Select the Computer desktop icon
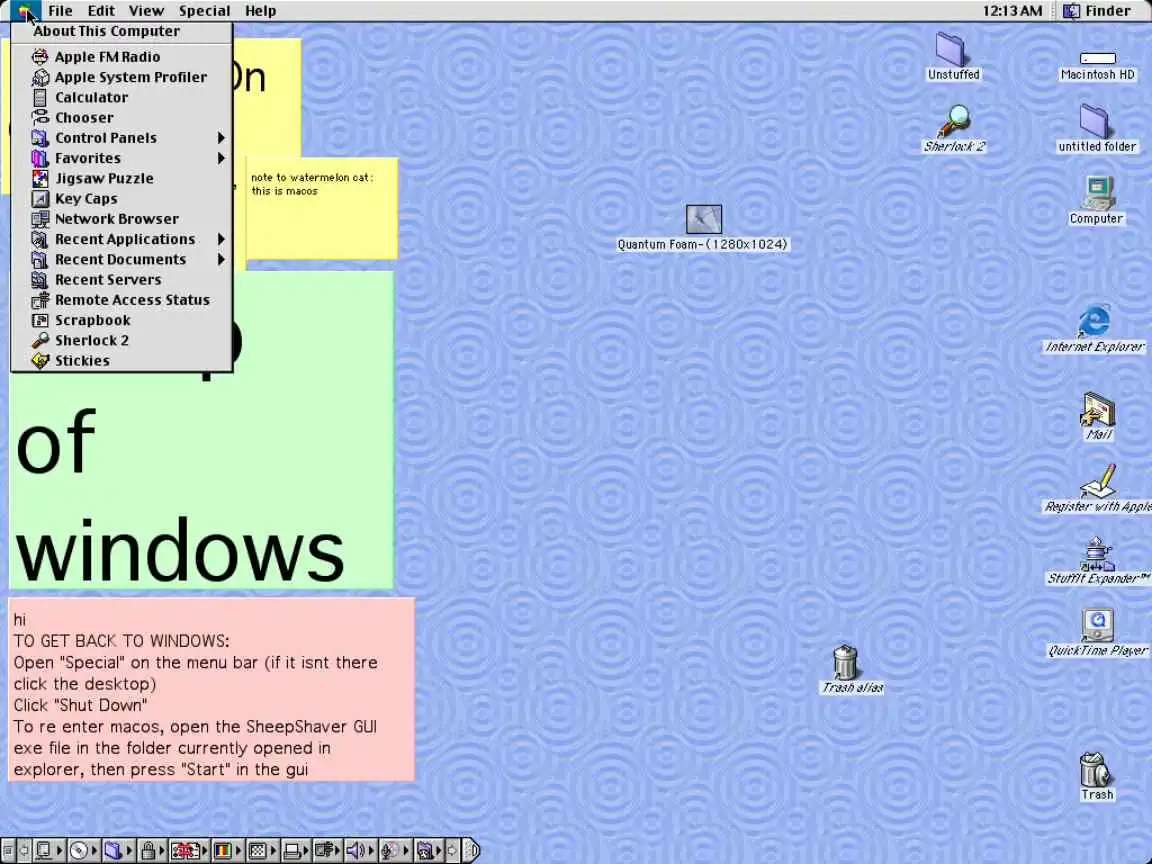The width and height of the screenshot is (1152, 864). click(x=1096, y=200)
